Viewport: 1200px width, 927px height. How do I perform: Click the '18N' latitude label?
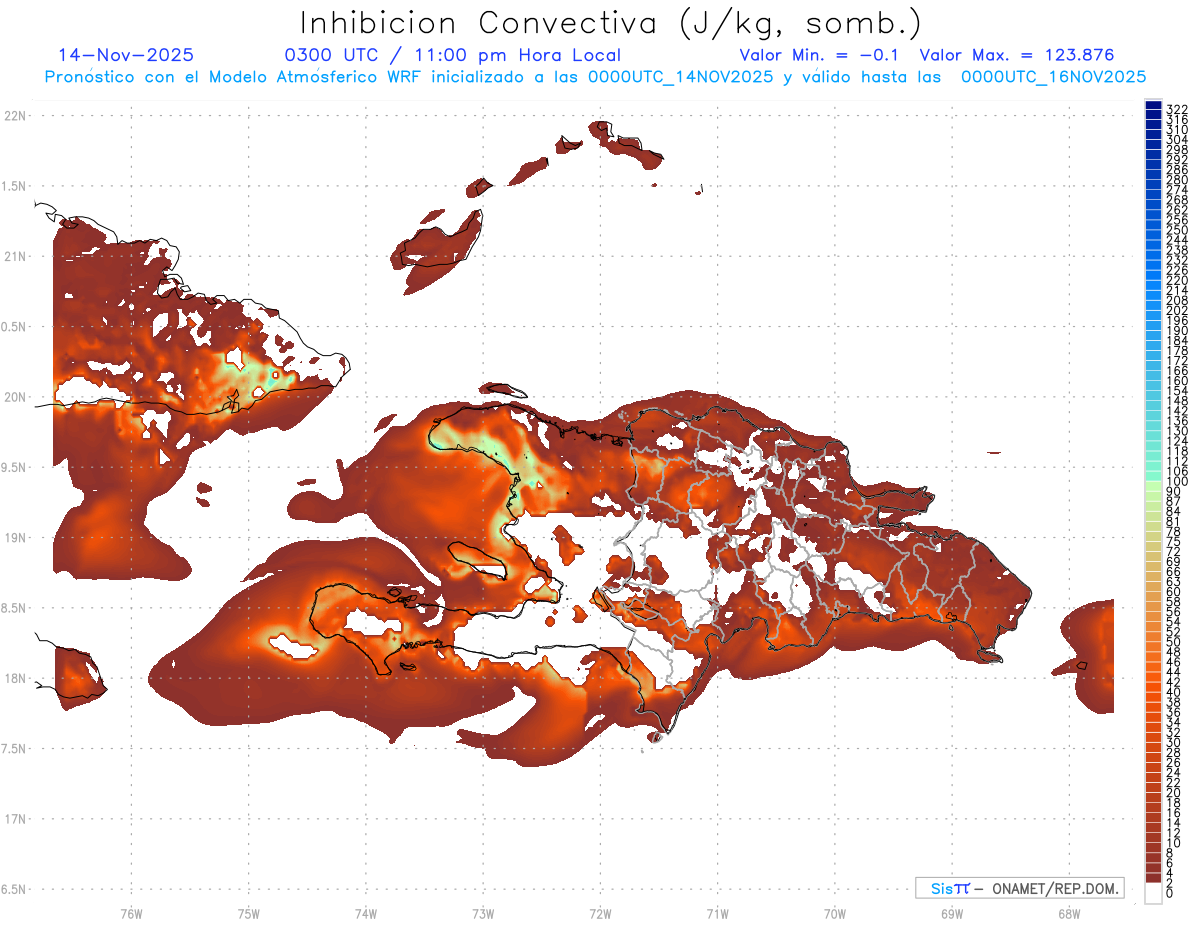(15, 678)
